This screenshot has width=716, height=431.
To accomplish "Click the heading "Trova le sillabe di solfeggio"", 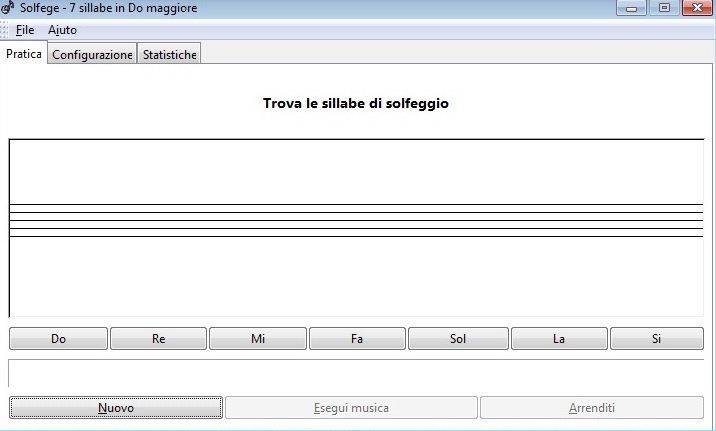I will click(x=356, y=103).
